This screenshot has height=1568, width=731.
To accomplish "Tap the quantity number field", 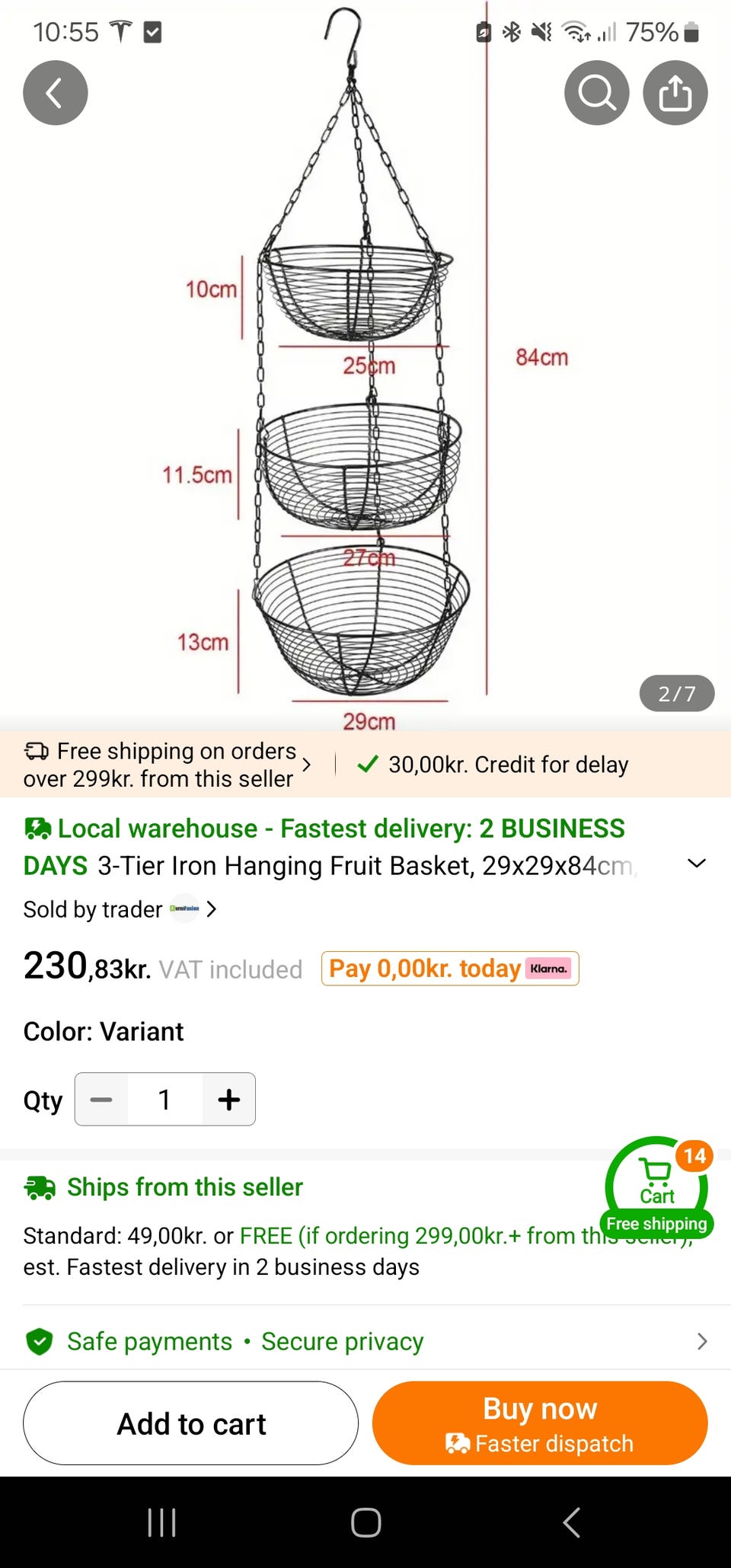I will point(164,1100).
